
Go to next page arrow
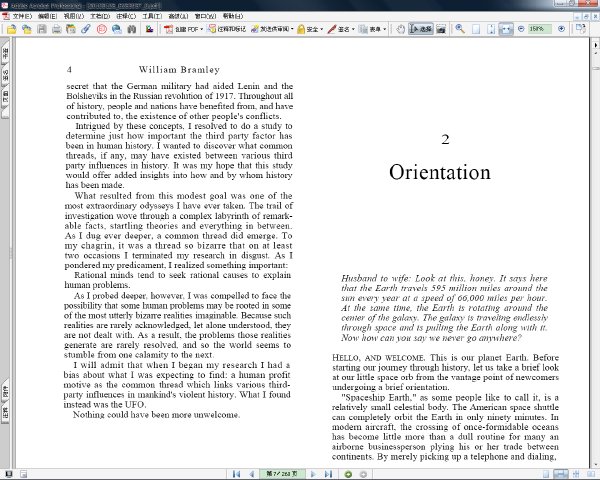313,474
